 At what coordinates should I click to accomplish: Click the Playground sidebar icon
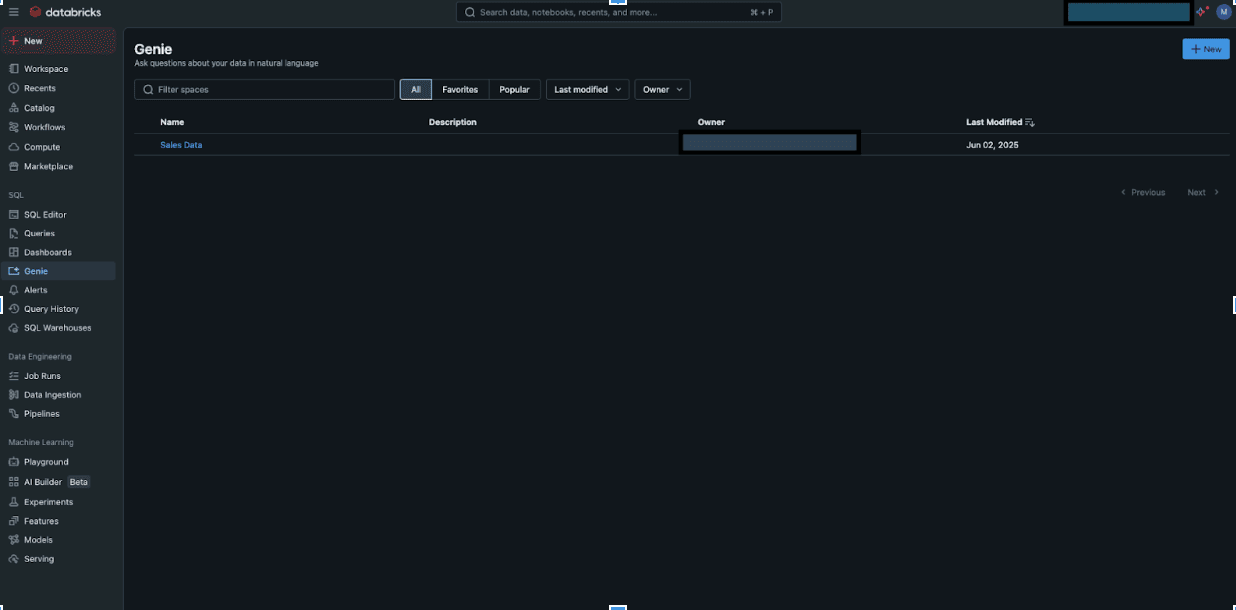click(14, 462)
